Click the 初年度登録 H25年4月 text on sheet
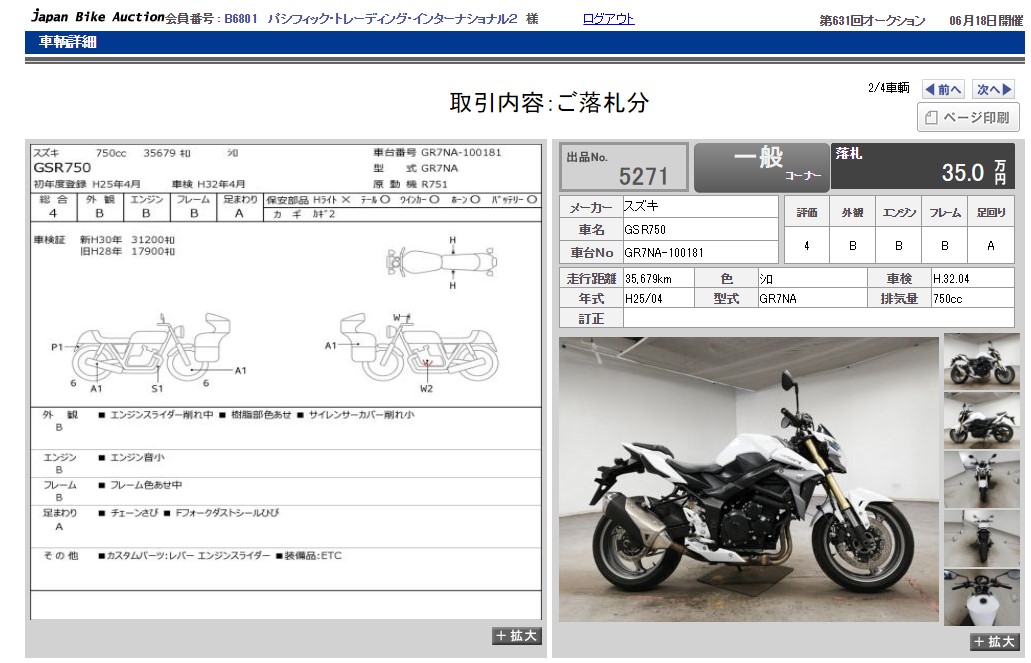This screenshot has width=1031, height=663. [87, 184]
